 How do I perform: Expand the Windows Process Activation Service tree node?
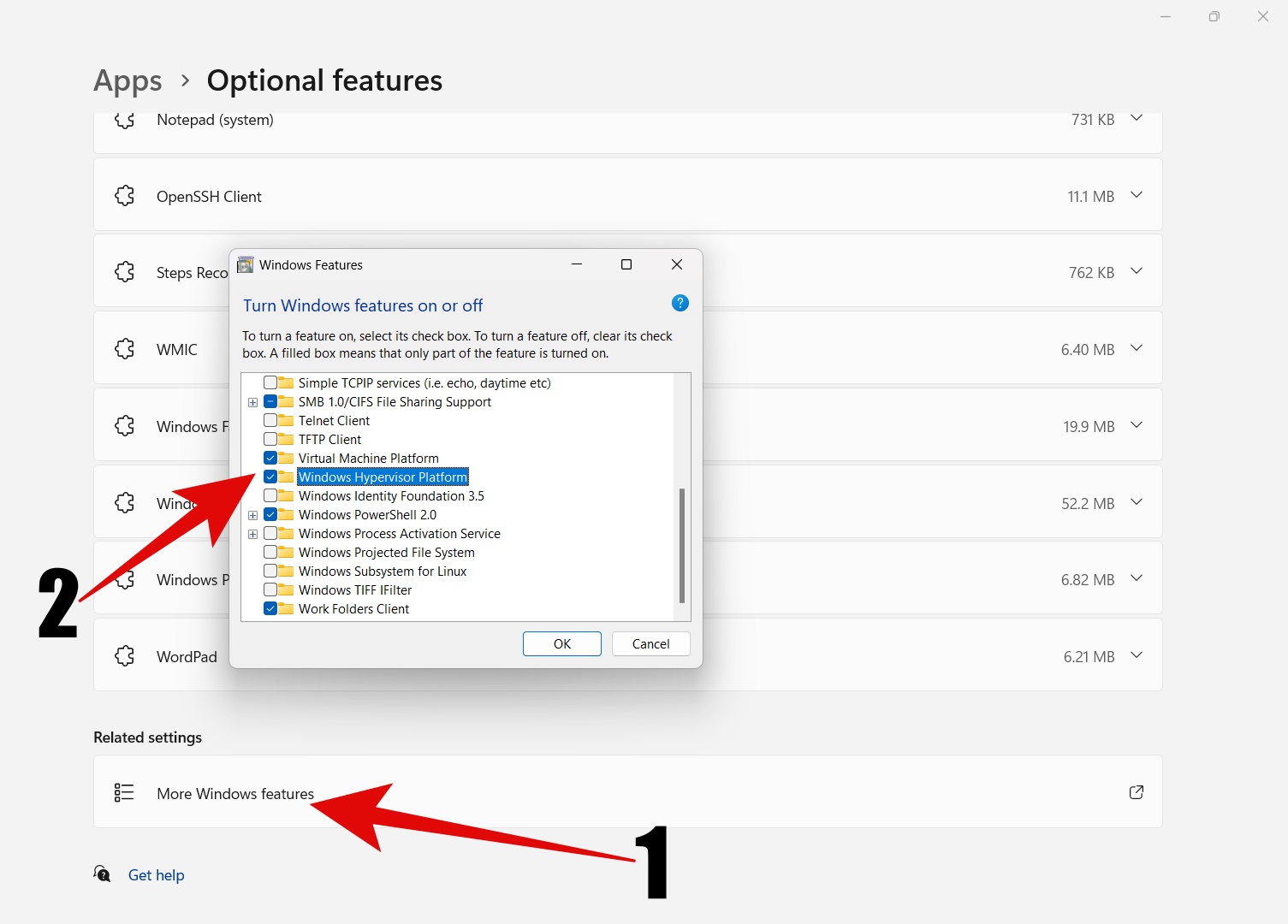click(x=252, y=534)
